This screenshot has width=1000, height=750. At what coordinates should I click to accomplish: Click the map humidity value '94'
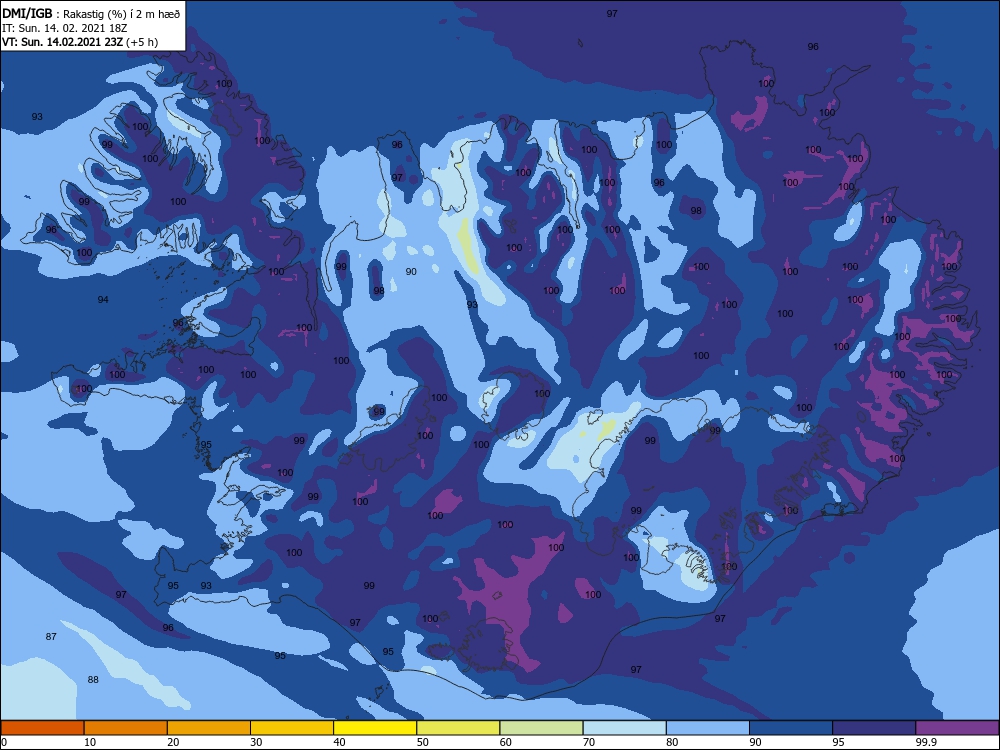pyautogui.click(x=103, y=300)
